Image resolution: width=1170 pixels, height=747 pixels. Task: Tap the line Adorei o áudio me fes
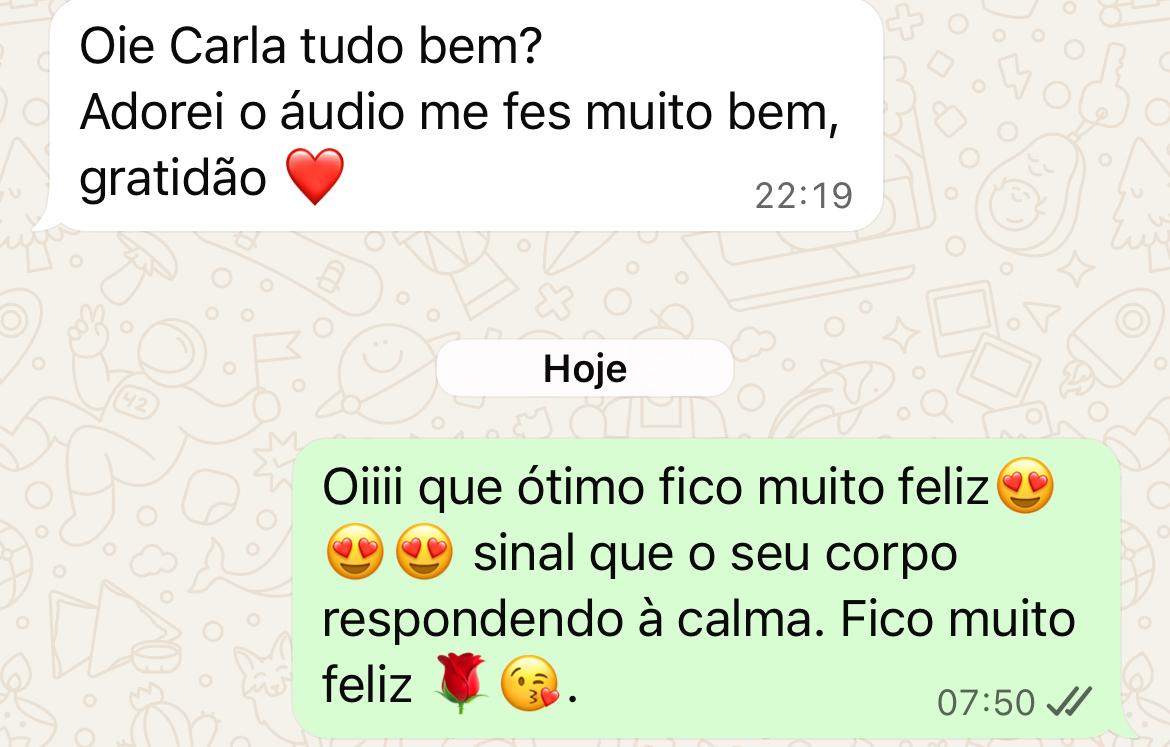pyautogui.click(x=325, y=113)
